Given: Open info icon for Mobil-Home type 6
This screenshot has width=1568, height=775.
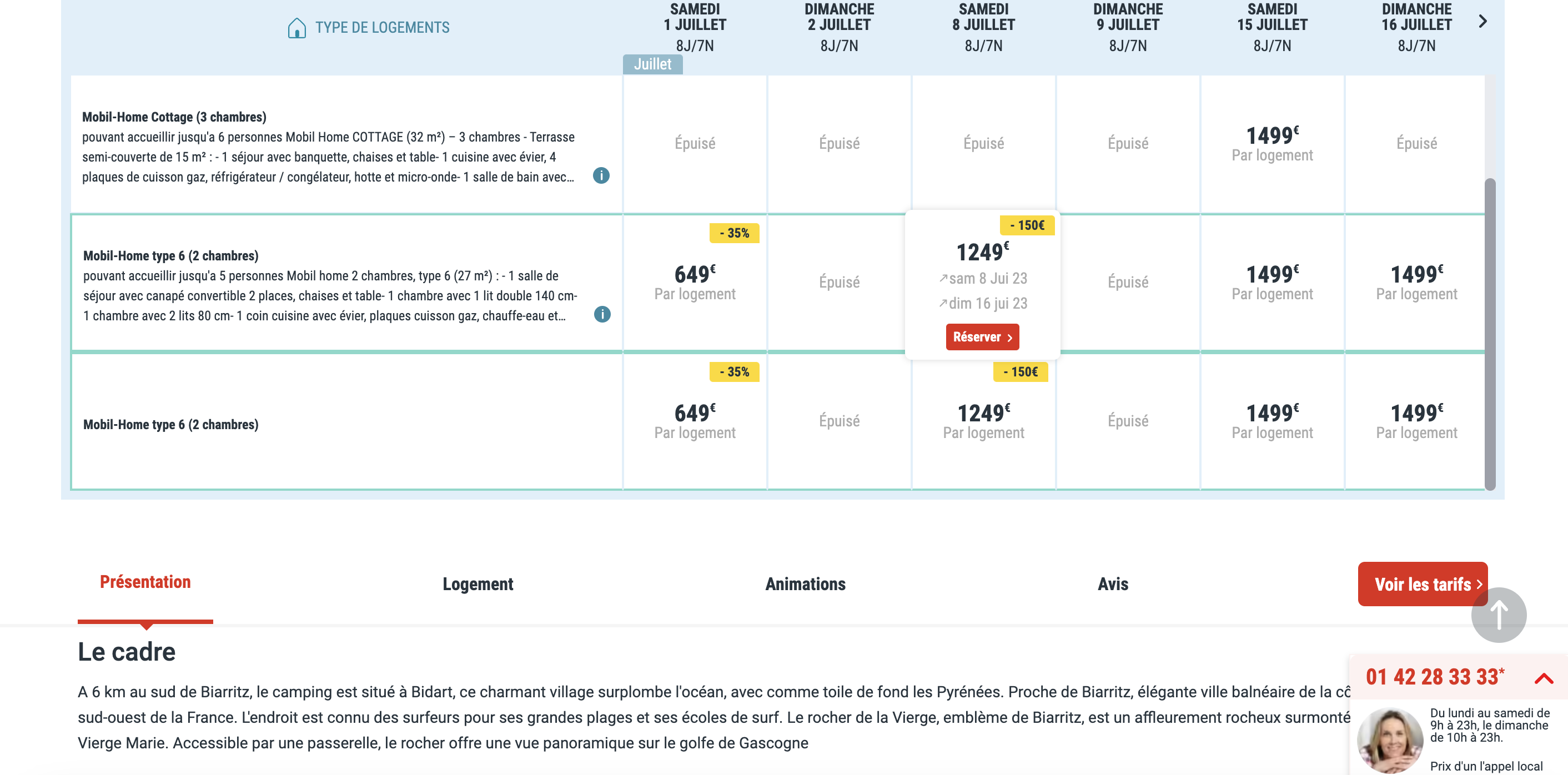Looking at the screenshot, I should (602, 314).
